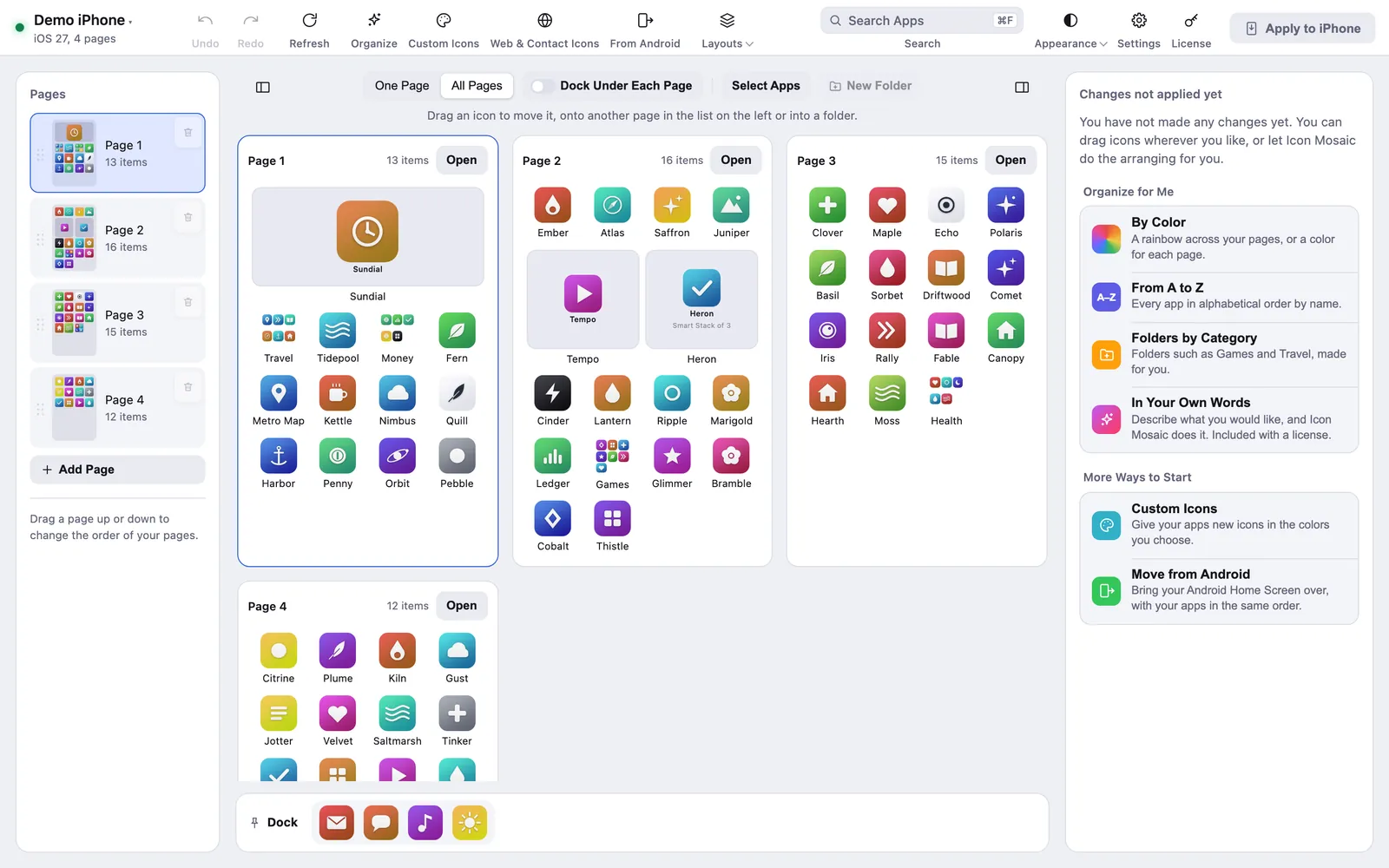Click the Redo toolbar icon
The height and width of the screenshot is (868, 1389).
click(250, 21)
